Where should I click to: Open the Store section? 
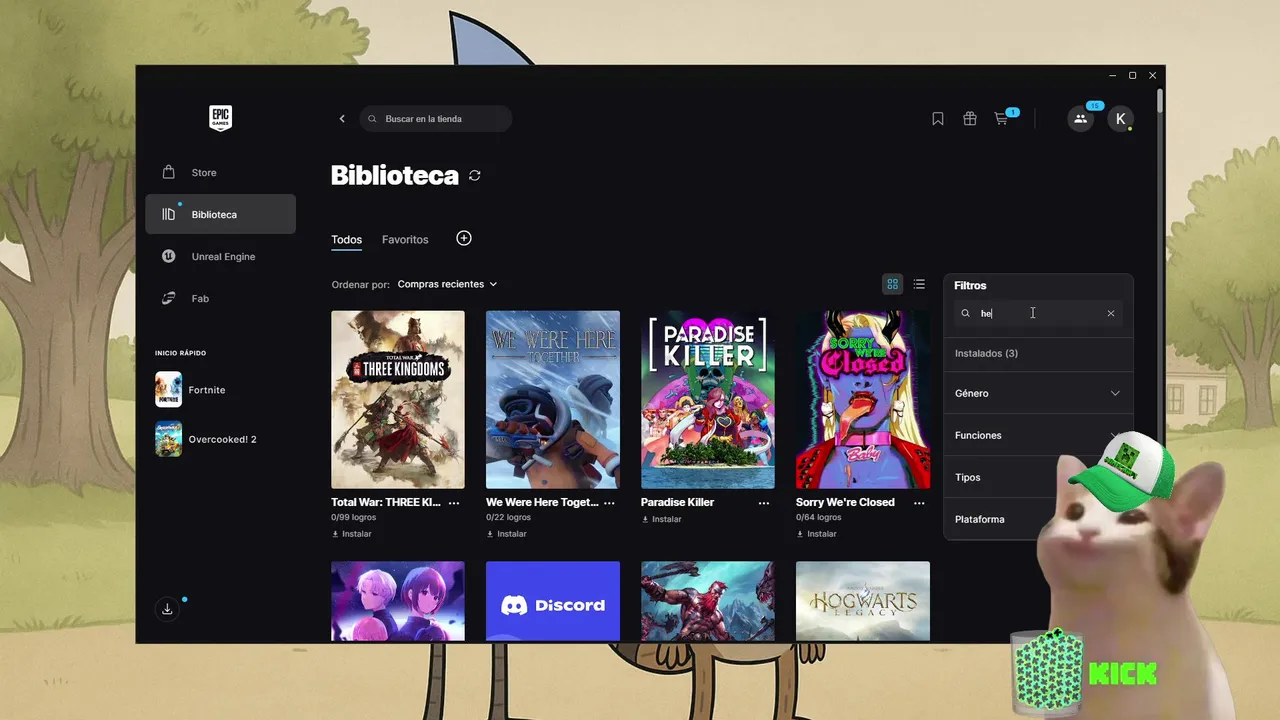pyautogui.click(x=220, y=172)
